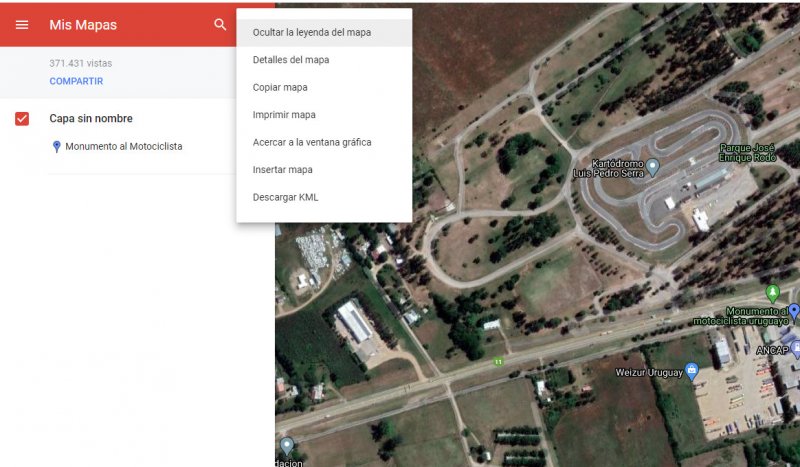
Task: Click the blue Monumento al Motociclista legend pin
Action: 57,146
